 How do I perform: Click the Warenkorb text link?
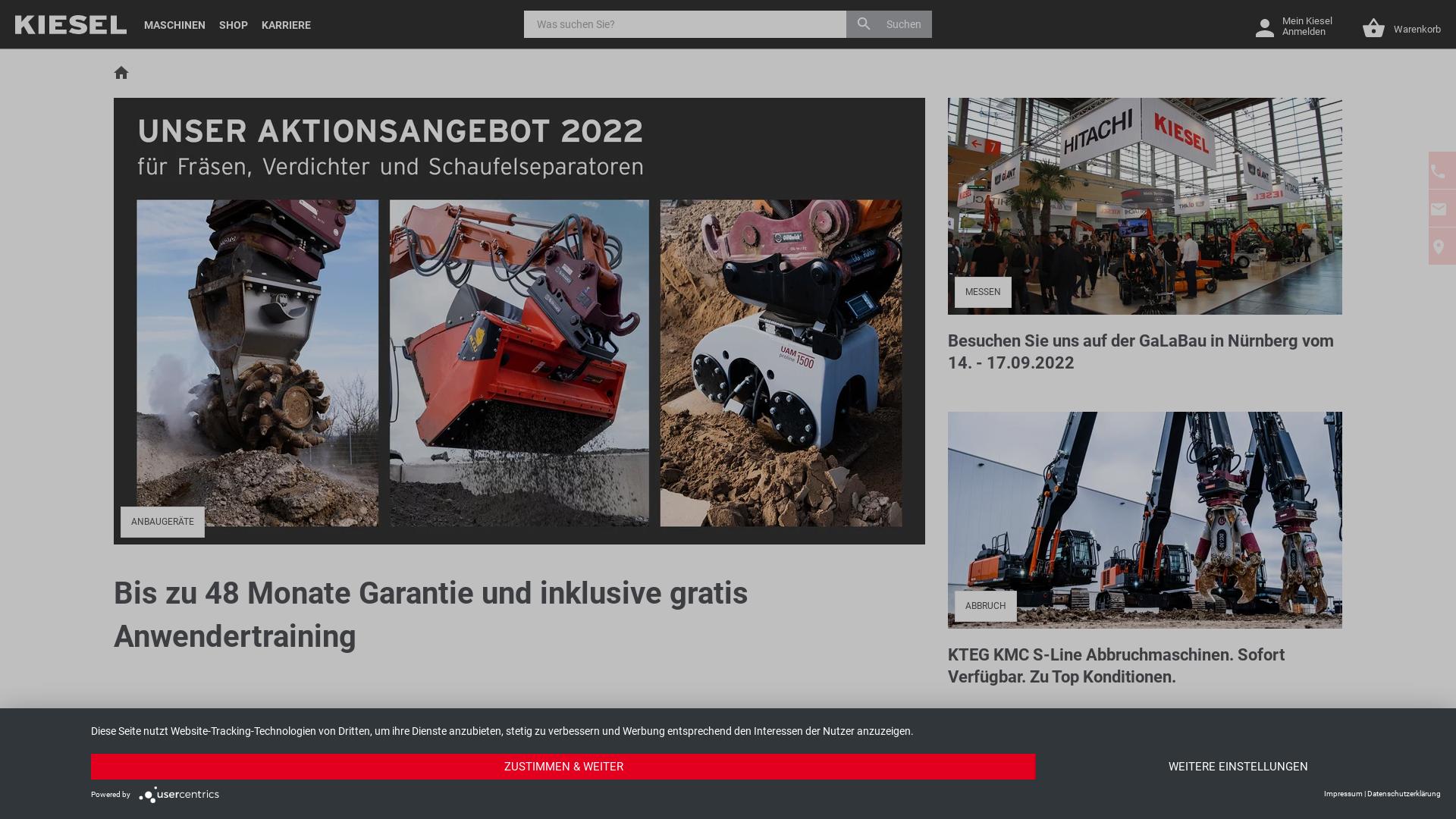point(1417,29)
